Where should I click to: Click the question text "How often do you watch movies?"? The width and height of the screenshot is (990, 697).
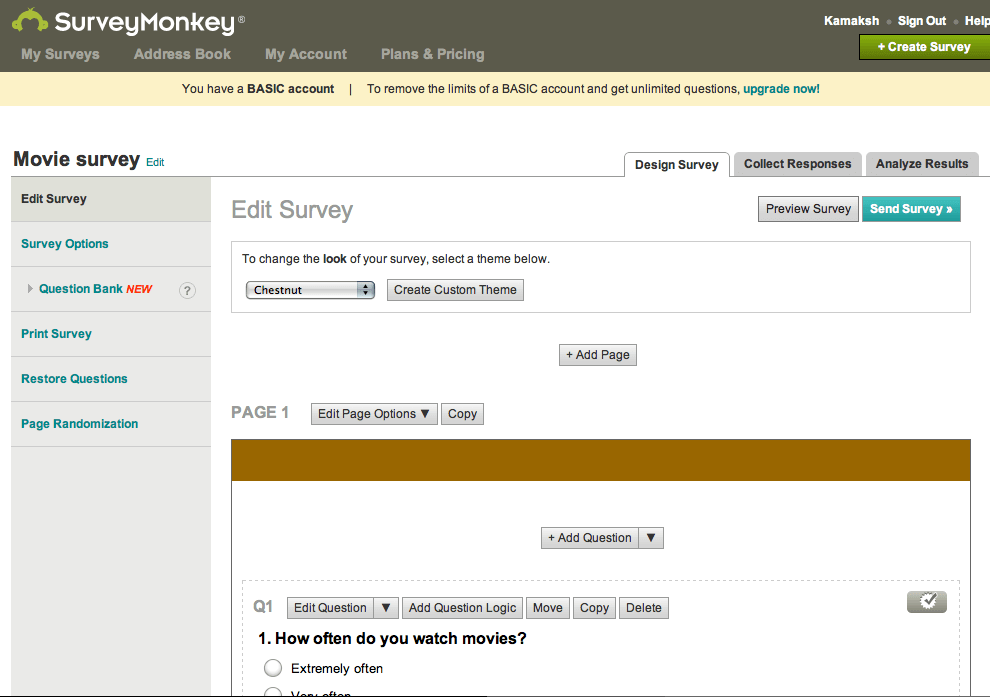400,638
